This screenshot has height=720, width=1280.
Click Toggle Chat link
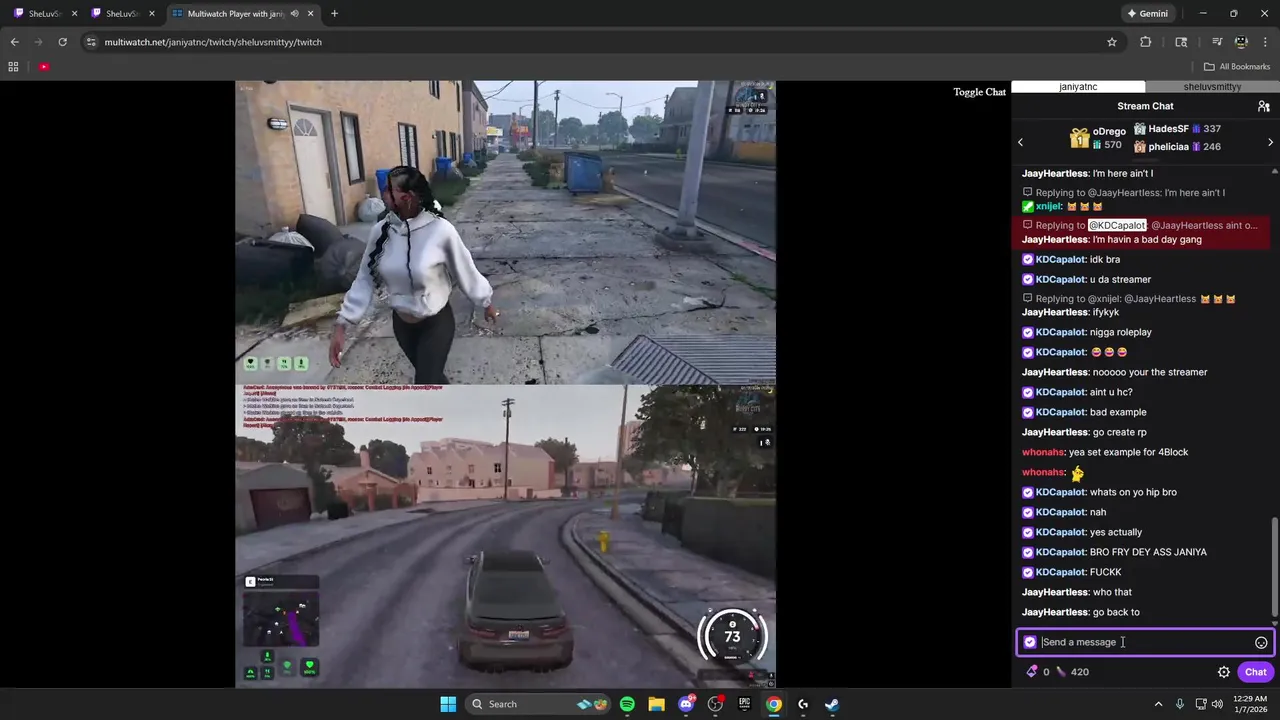[979, 92]
